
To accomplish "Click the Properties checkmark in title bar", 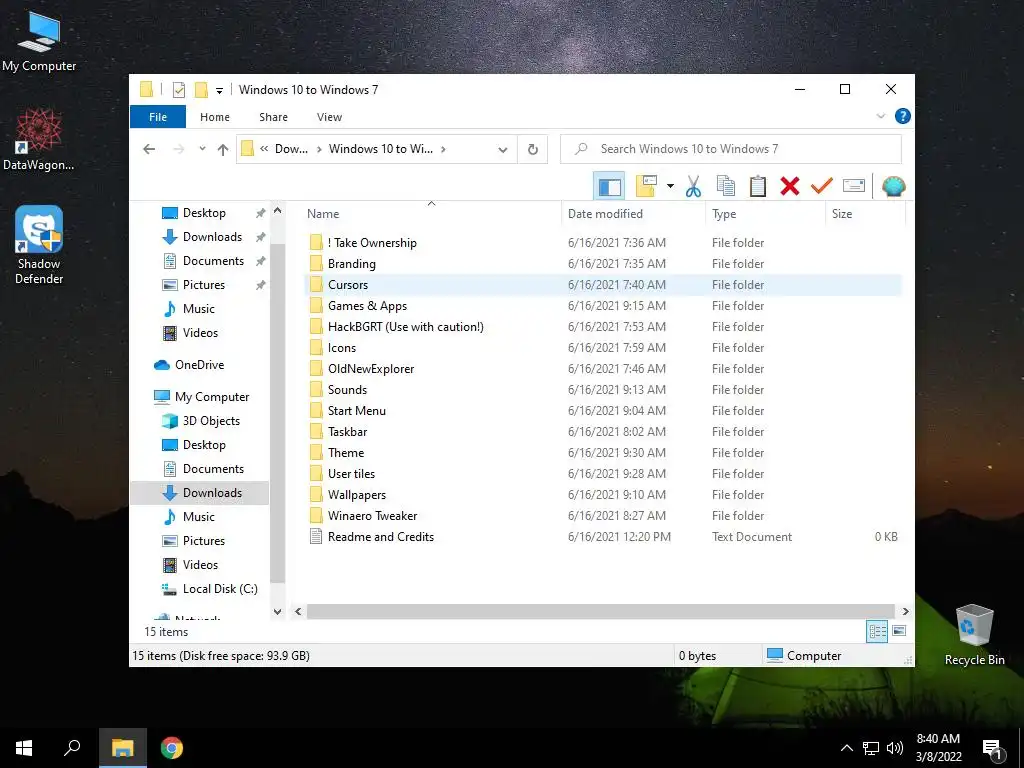I will [x=178, y=90].
